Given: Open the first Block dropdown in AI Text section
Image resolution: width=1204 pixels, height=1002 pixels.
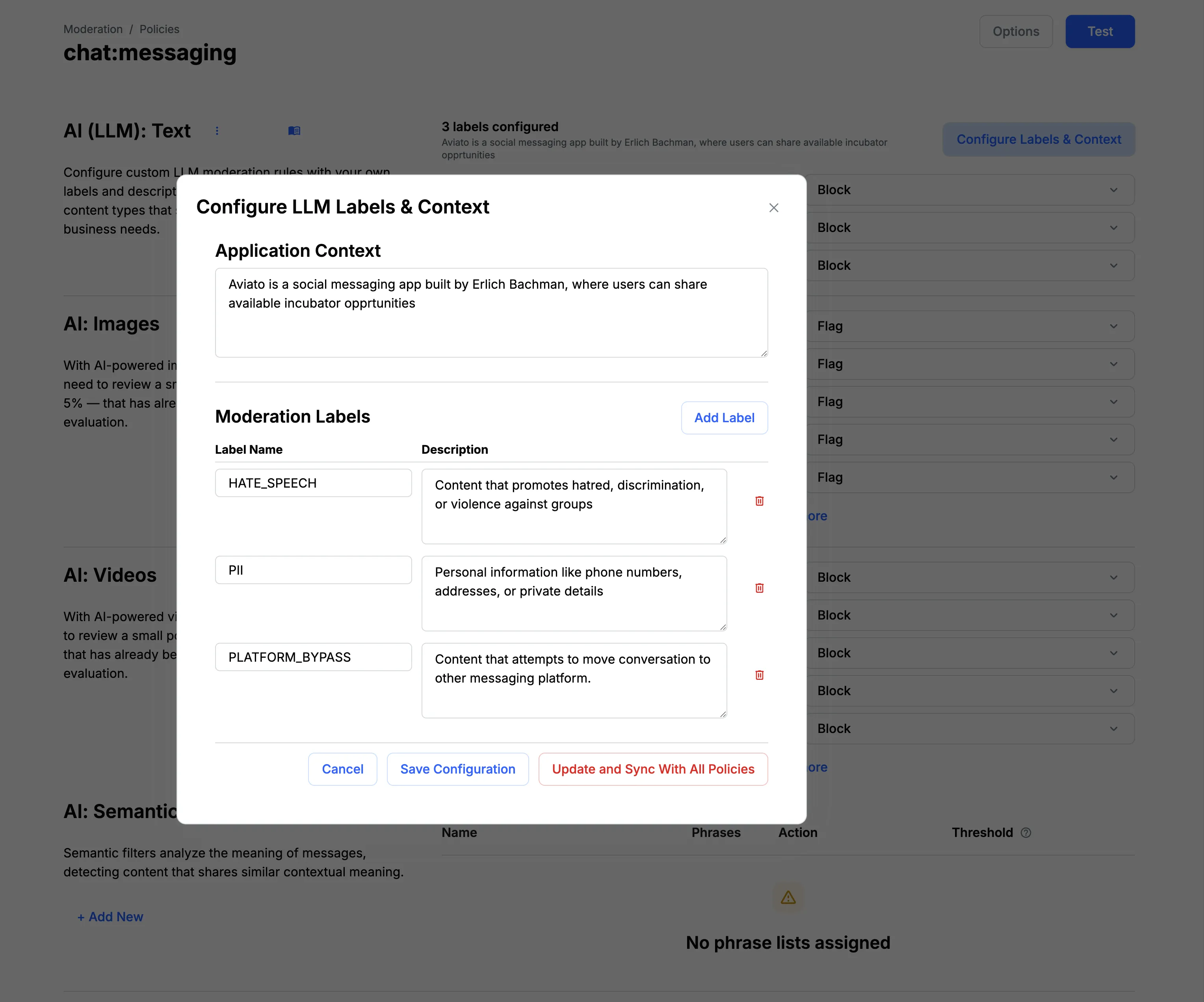Looking at the screenshot, I should [970, 190].
